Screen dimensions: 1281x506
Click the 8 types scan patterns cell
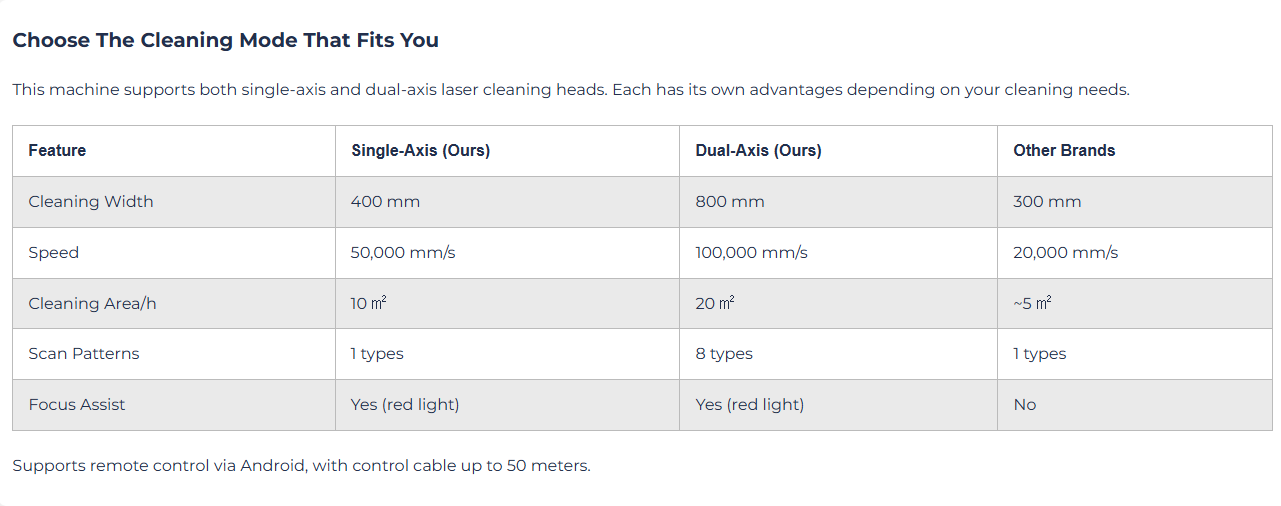[724, 354]
